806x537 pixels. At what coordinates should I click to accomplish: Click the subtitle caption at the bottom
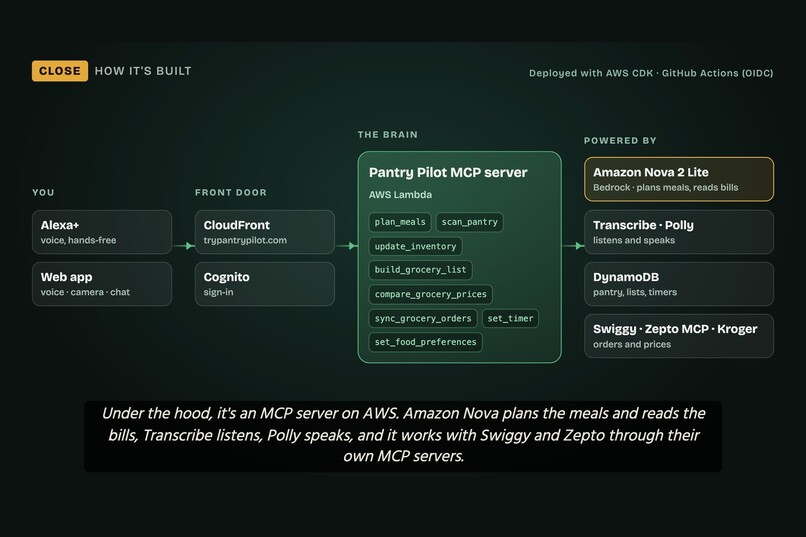403,435
